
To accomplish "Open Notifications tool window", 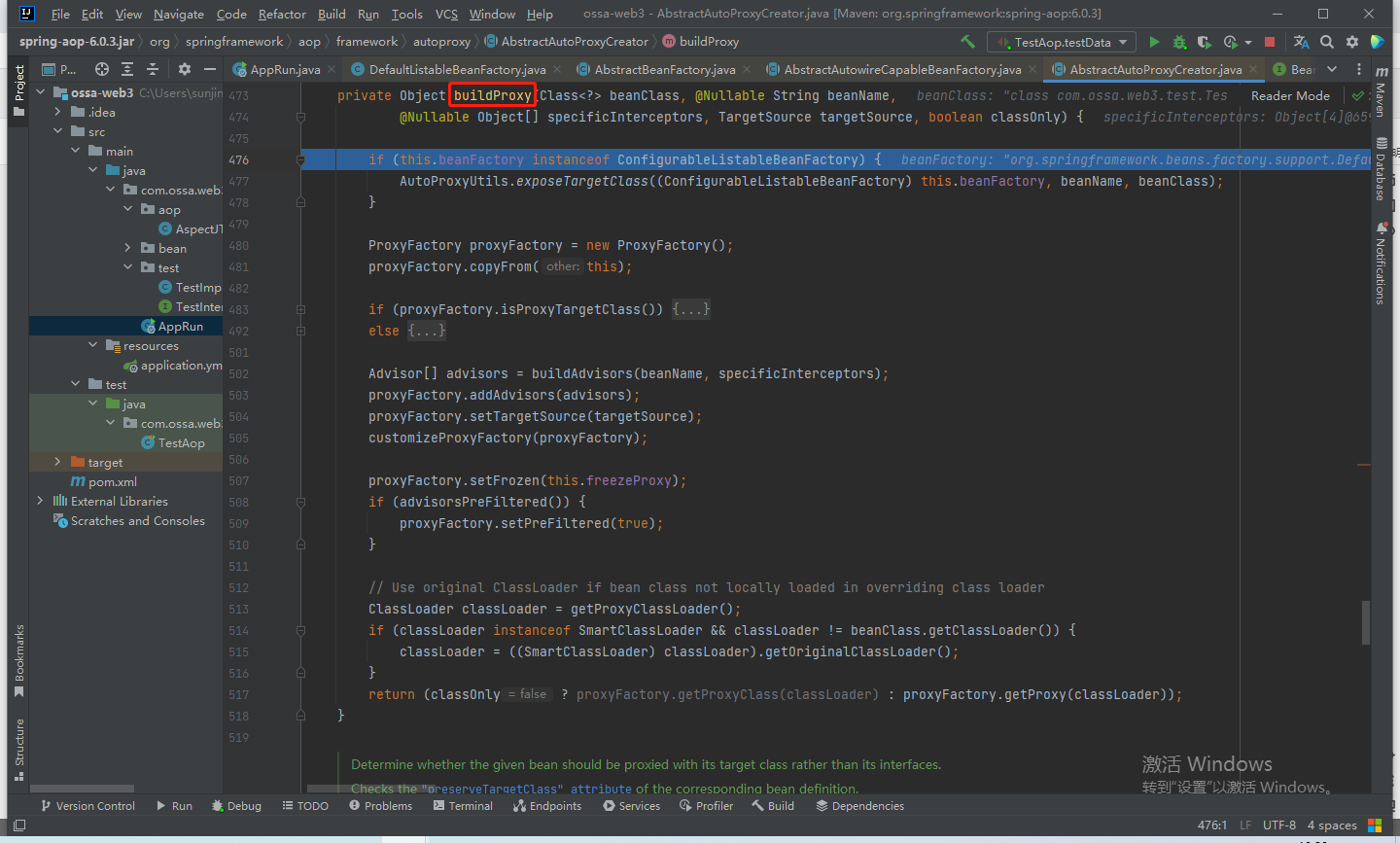I will (x=1381, y=263).
